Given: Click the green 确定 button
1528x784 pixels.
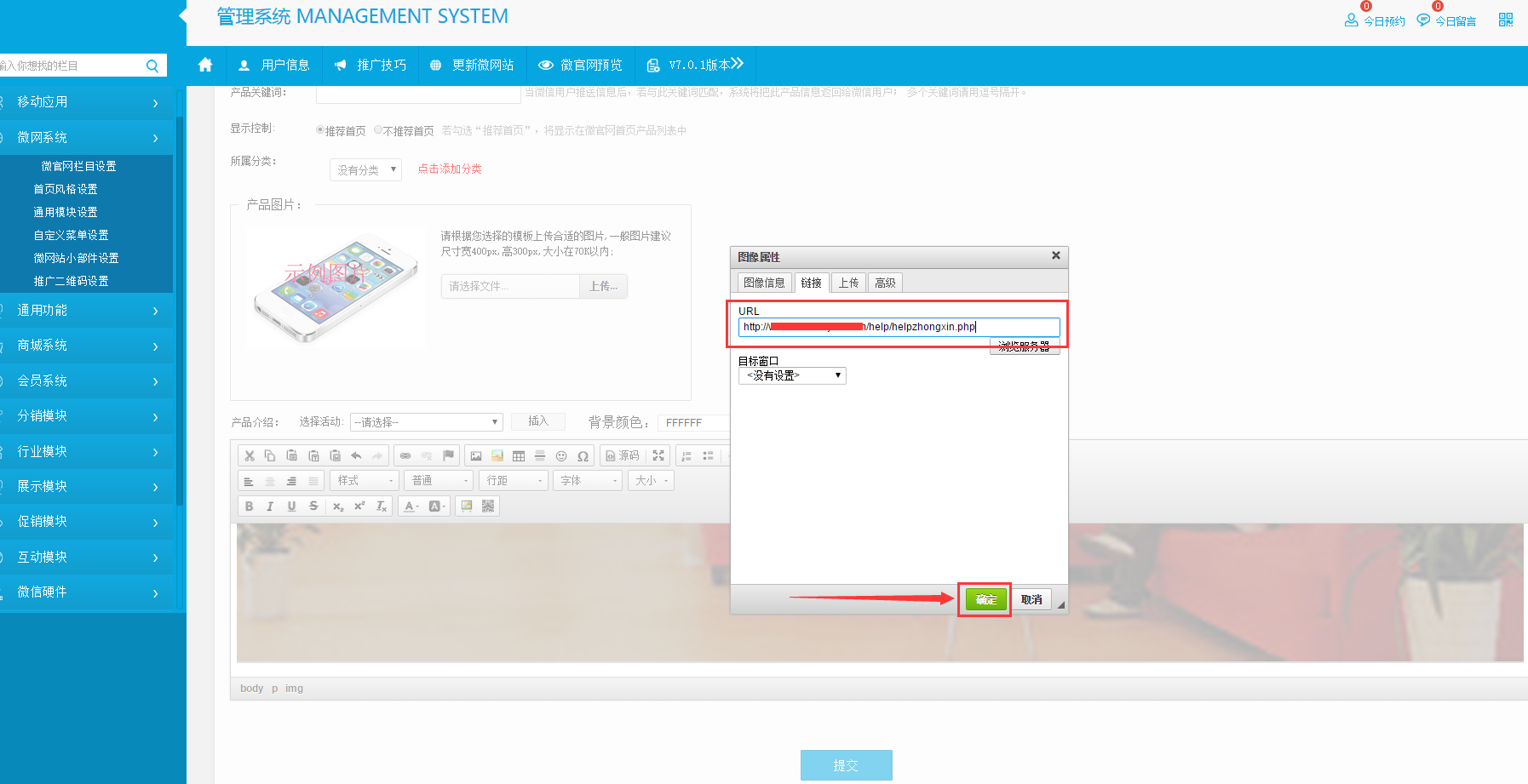Looking at the screenshot, I should 985,599.
